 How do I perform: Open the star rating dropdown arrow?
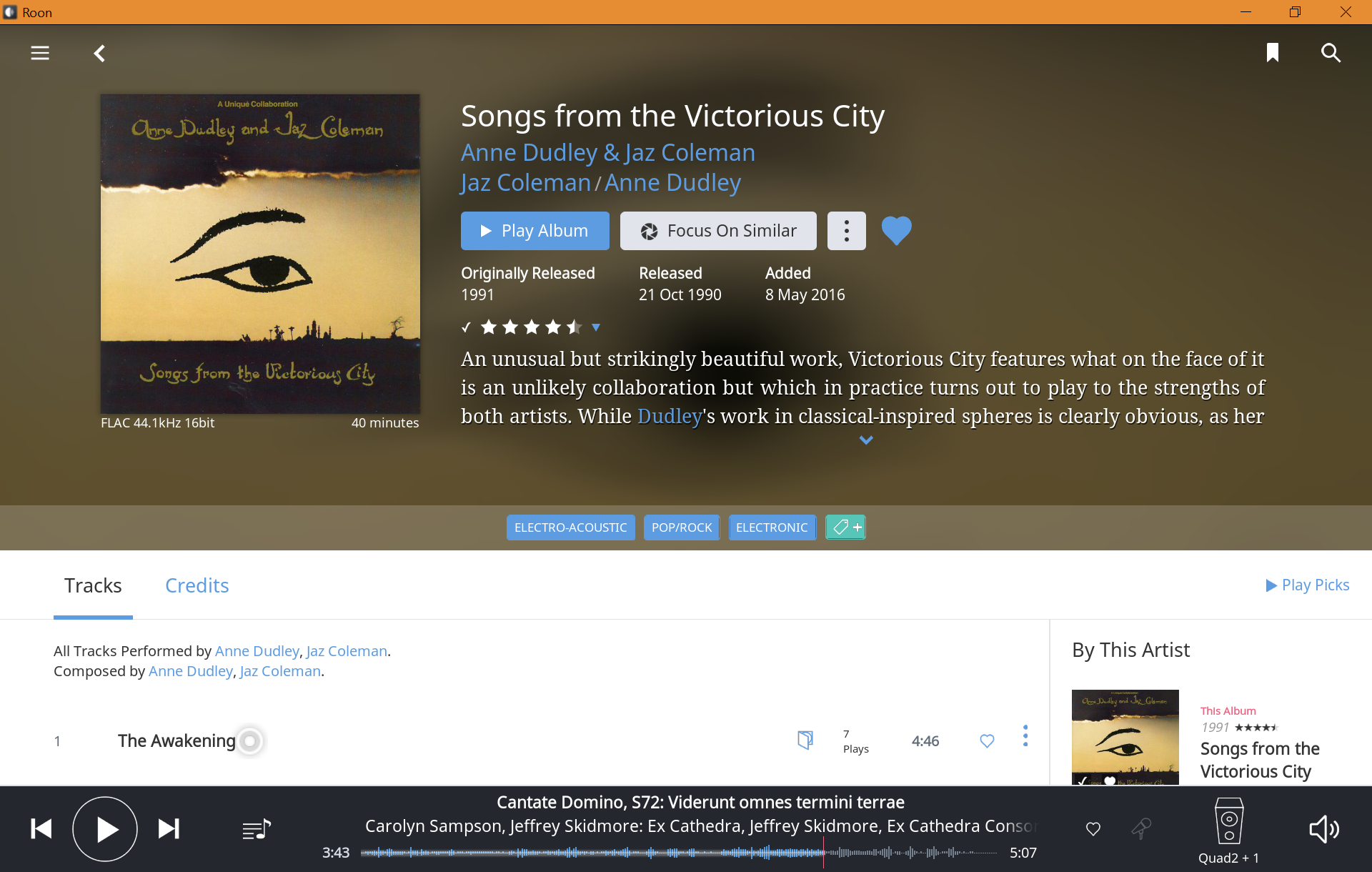pos(596,327)
